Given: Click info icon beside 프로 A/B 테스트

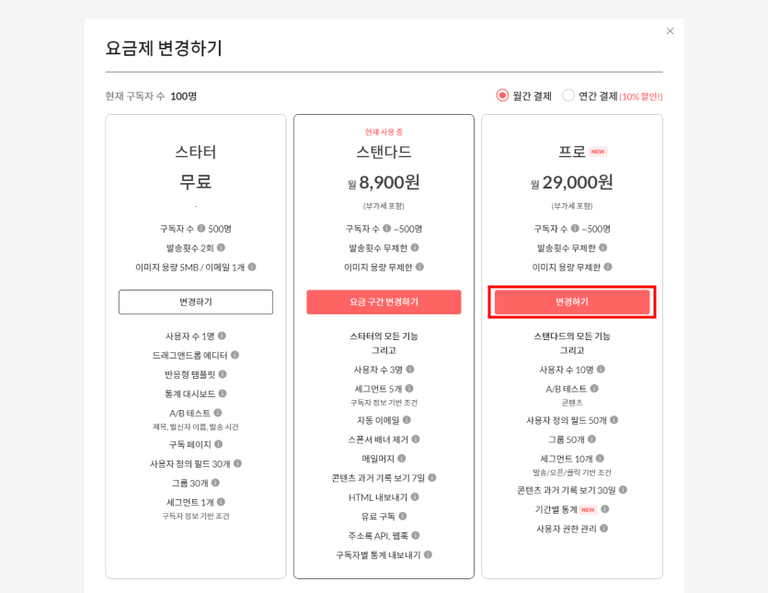Looking at the screenshot, I should [594, 388].
